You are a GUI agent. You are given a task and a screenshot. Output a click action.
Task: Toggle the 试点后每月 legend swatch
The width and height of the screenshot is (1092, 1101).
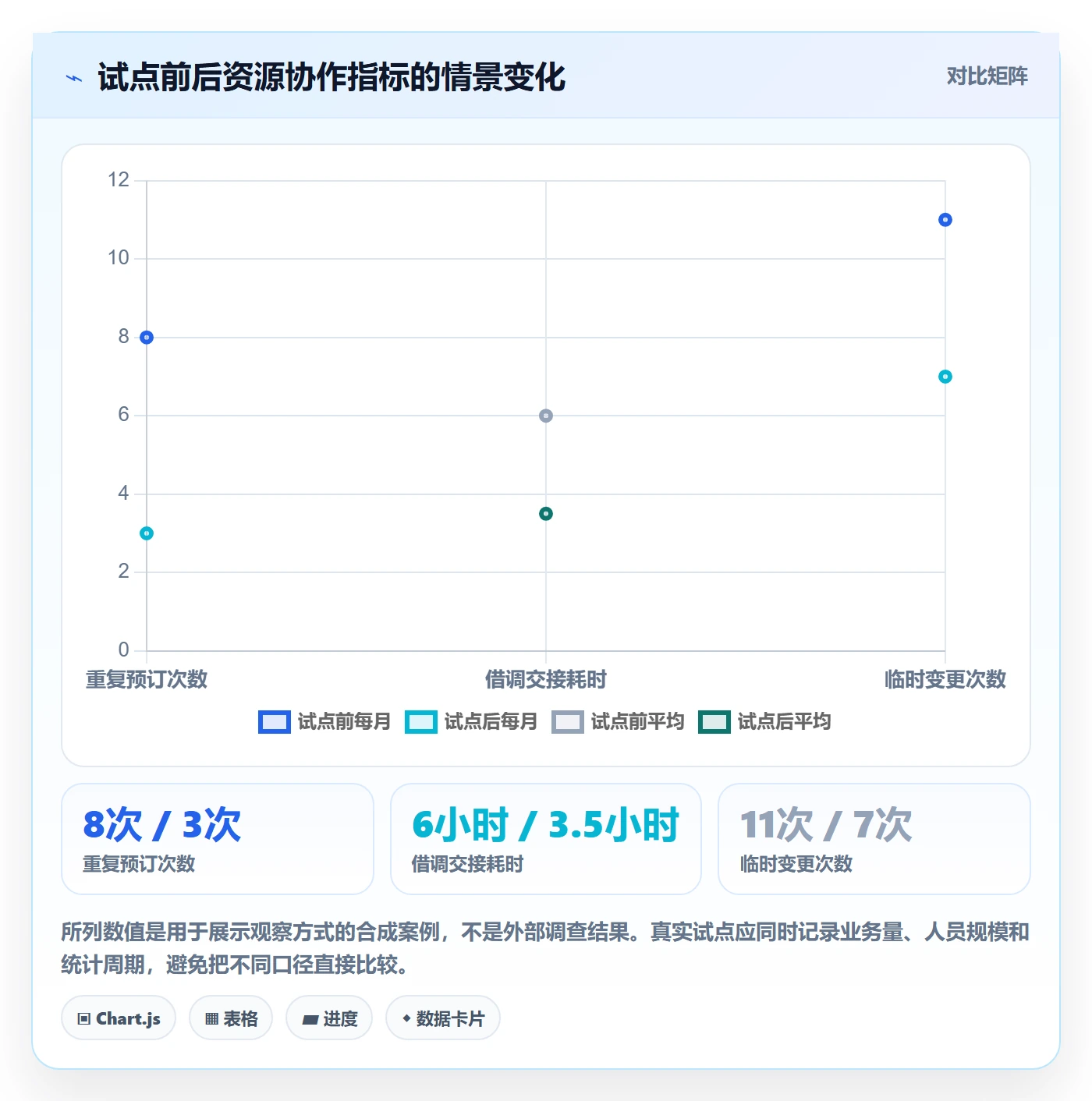421,722
